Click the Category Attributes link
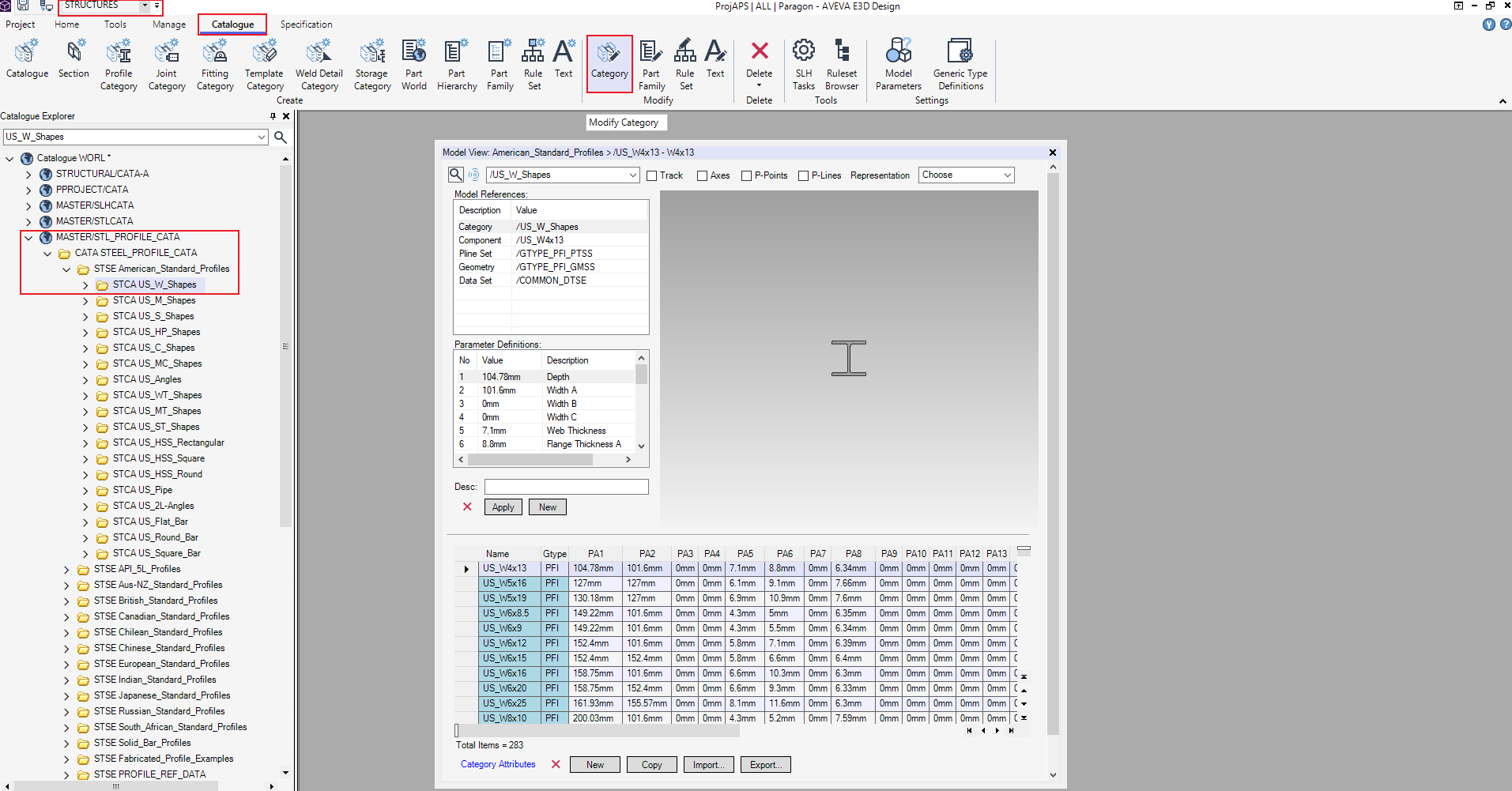The width and height of the screenshot is (1512, 791). coord(498,764)
